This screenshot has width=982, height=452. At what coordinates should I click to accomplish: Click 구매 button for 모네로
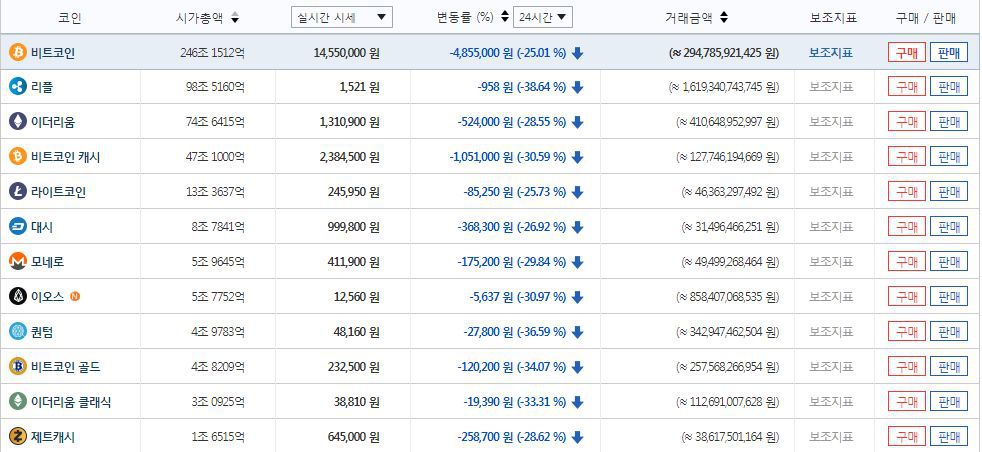click(906, 262)
